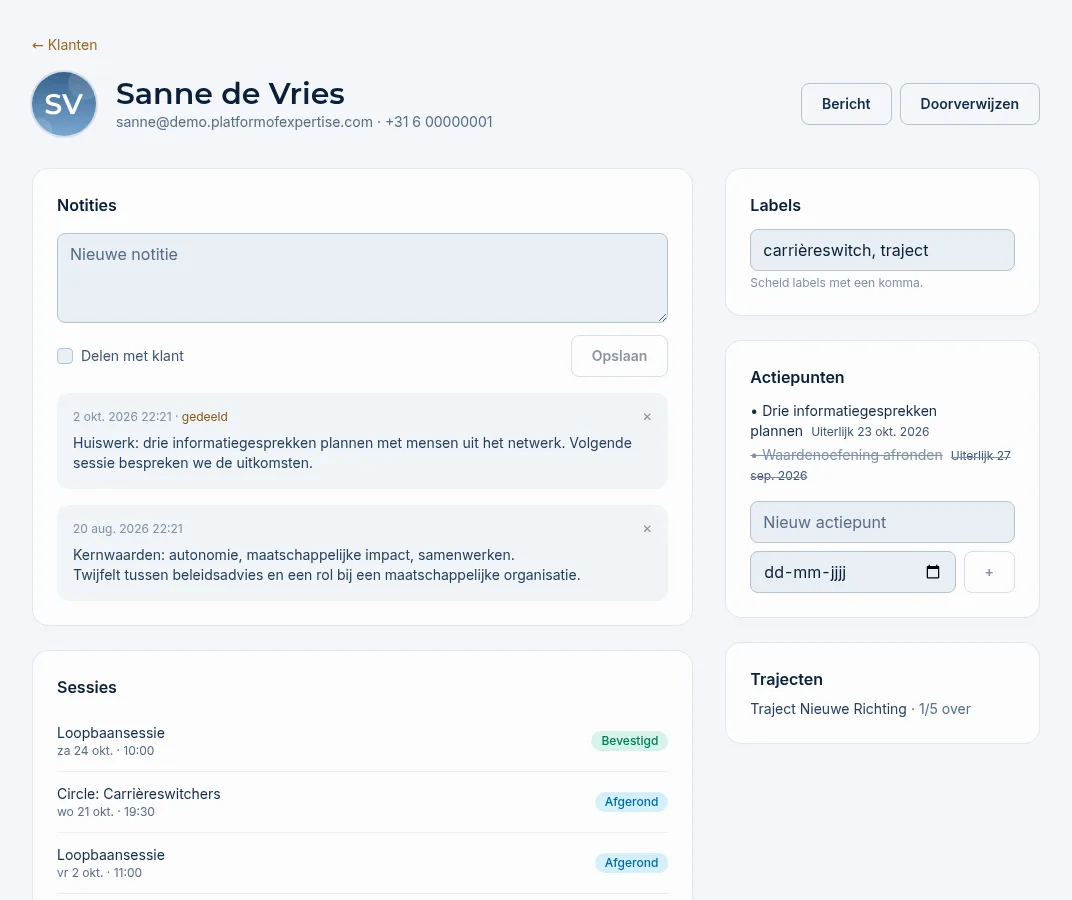Add the action point with the plus button

coord(989,572)
